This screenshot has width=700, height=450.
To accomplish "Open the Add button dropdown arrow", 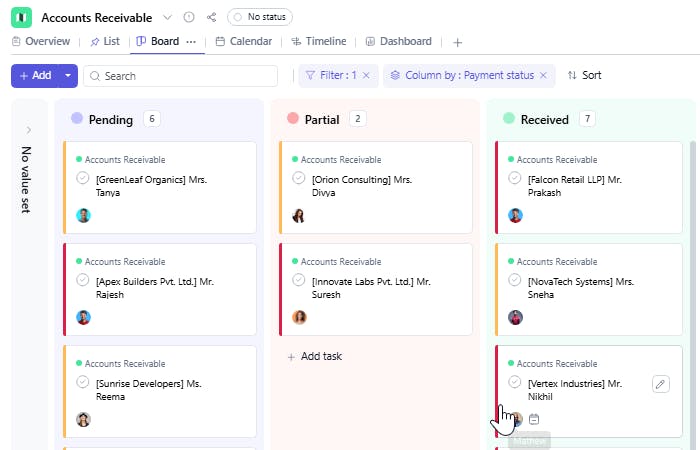I will 68,75.
